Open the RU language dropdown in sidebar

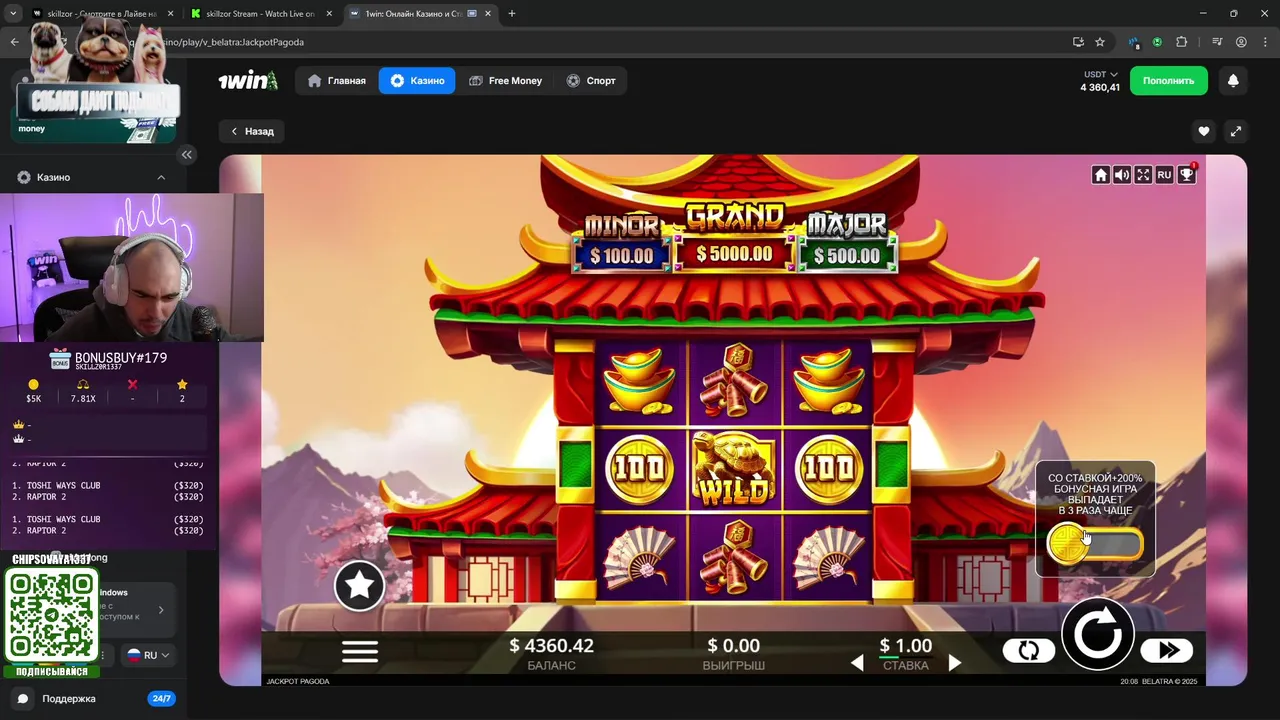tap(148, 655)
